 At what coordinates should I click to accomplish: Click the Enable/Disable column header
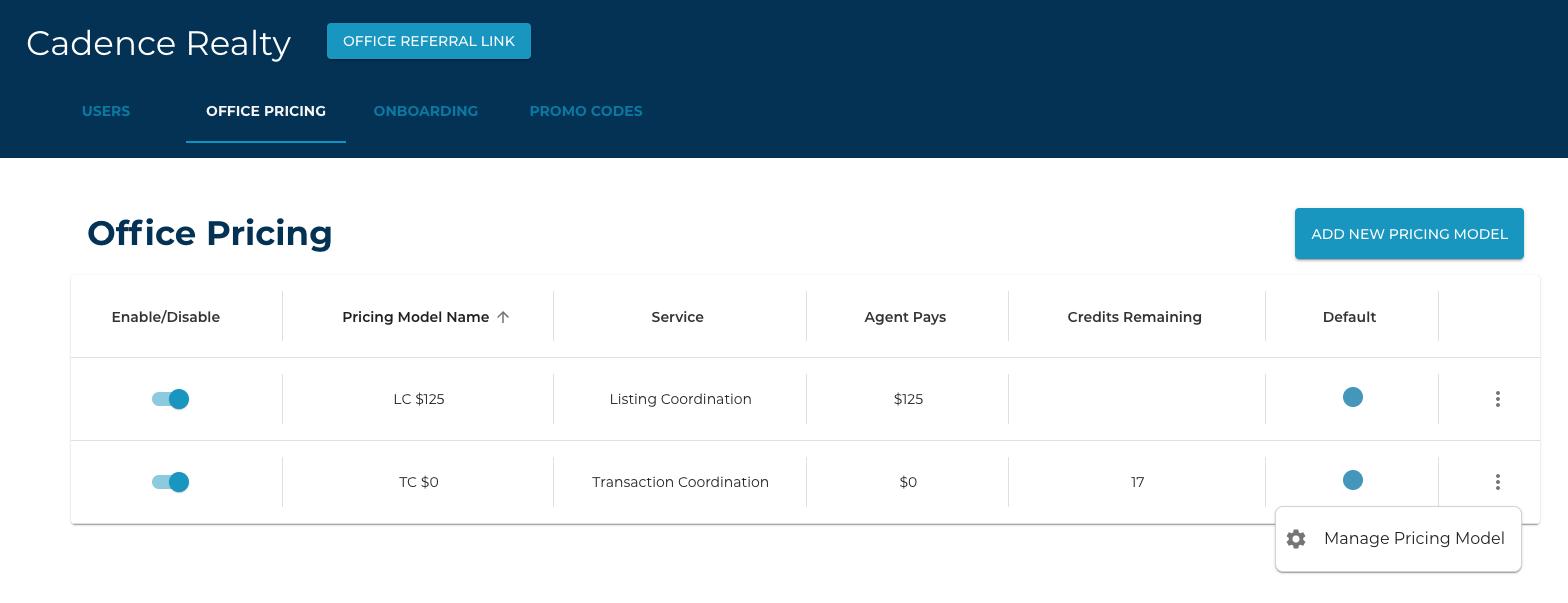click(166, 317)
